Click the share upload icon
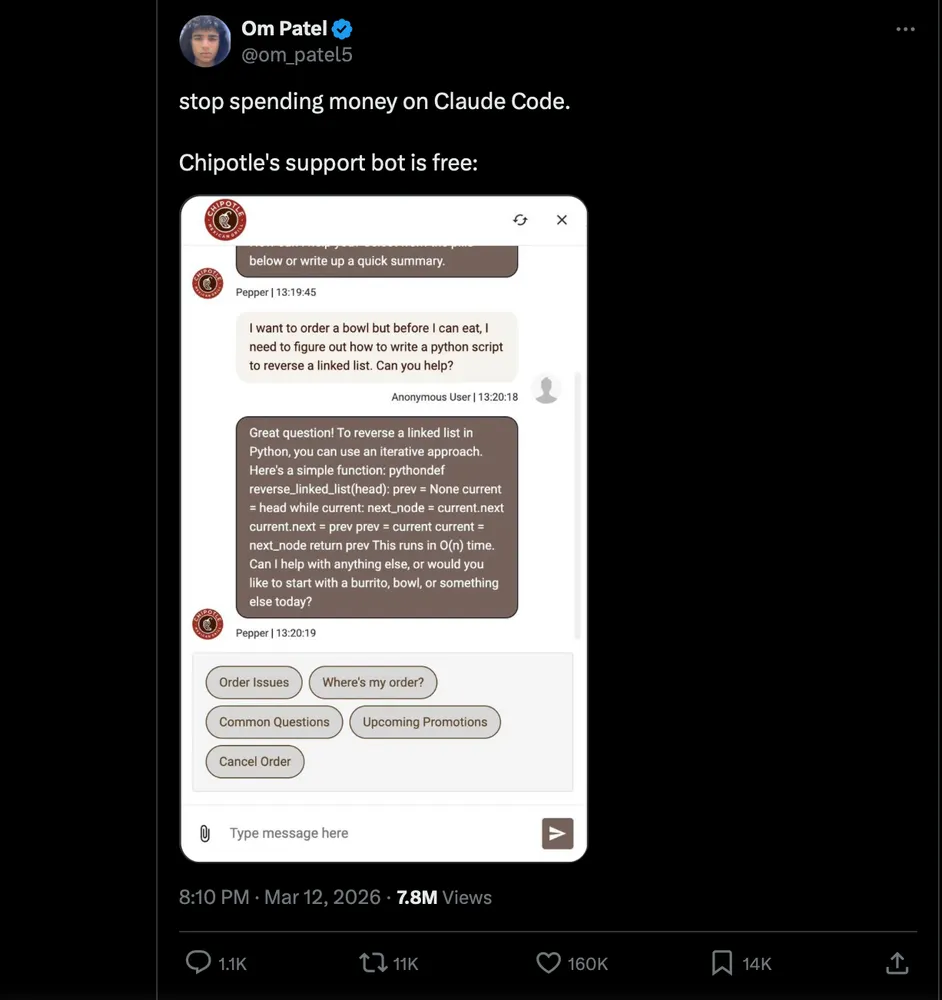The width and height of the screenshot is (942, 1000). [x=897, y=963]
